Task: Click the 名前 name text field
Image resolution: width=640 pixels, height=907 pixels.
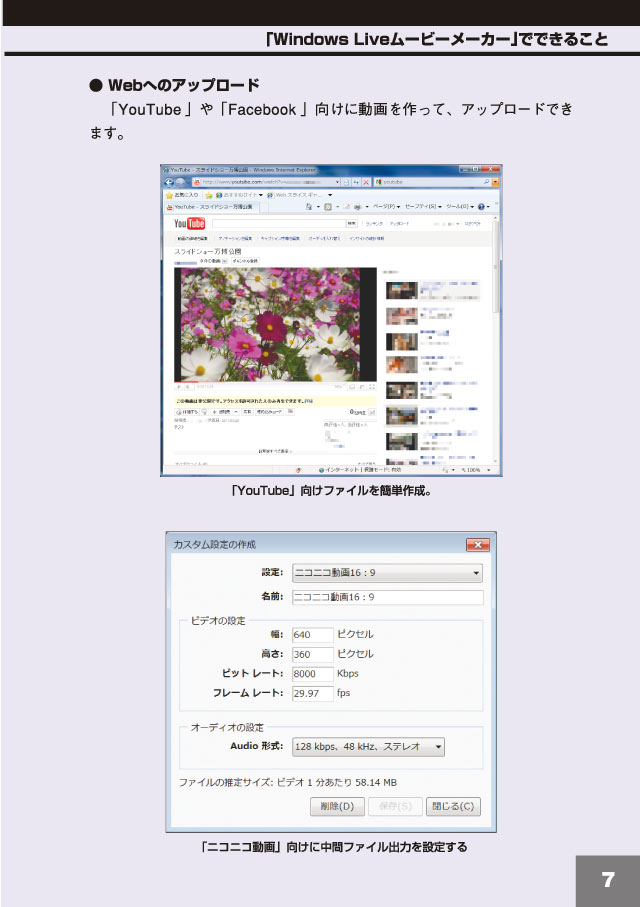Action: click(x=387, y=597)
